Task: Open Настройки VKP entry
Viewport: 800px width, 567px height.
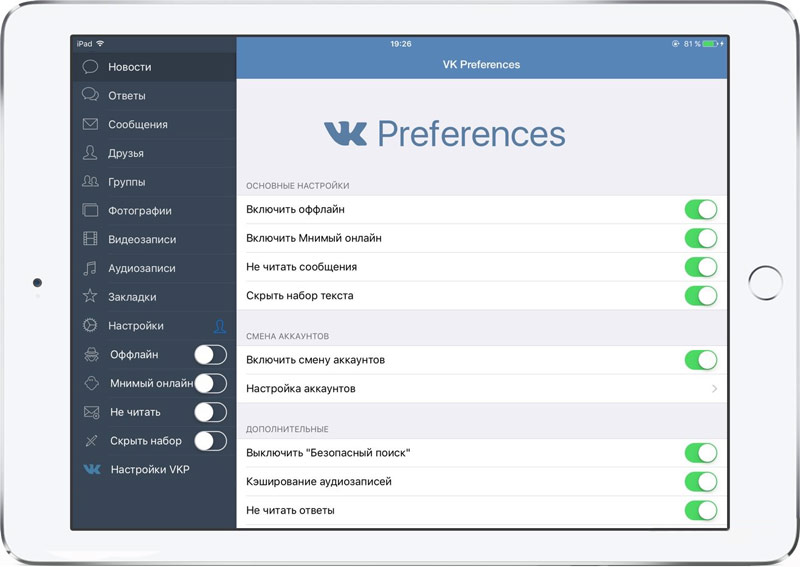Action: tap(154, 470)
